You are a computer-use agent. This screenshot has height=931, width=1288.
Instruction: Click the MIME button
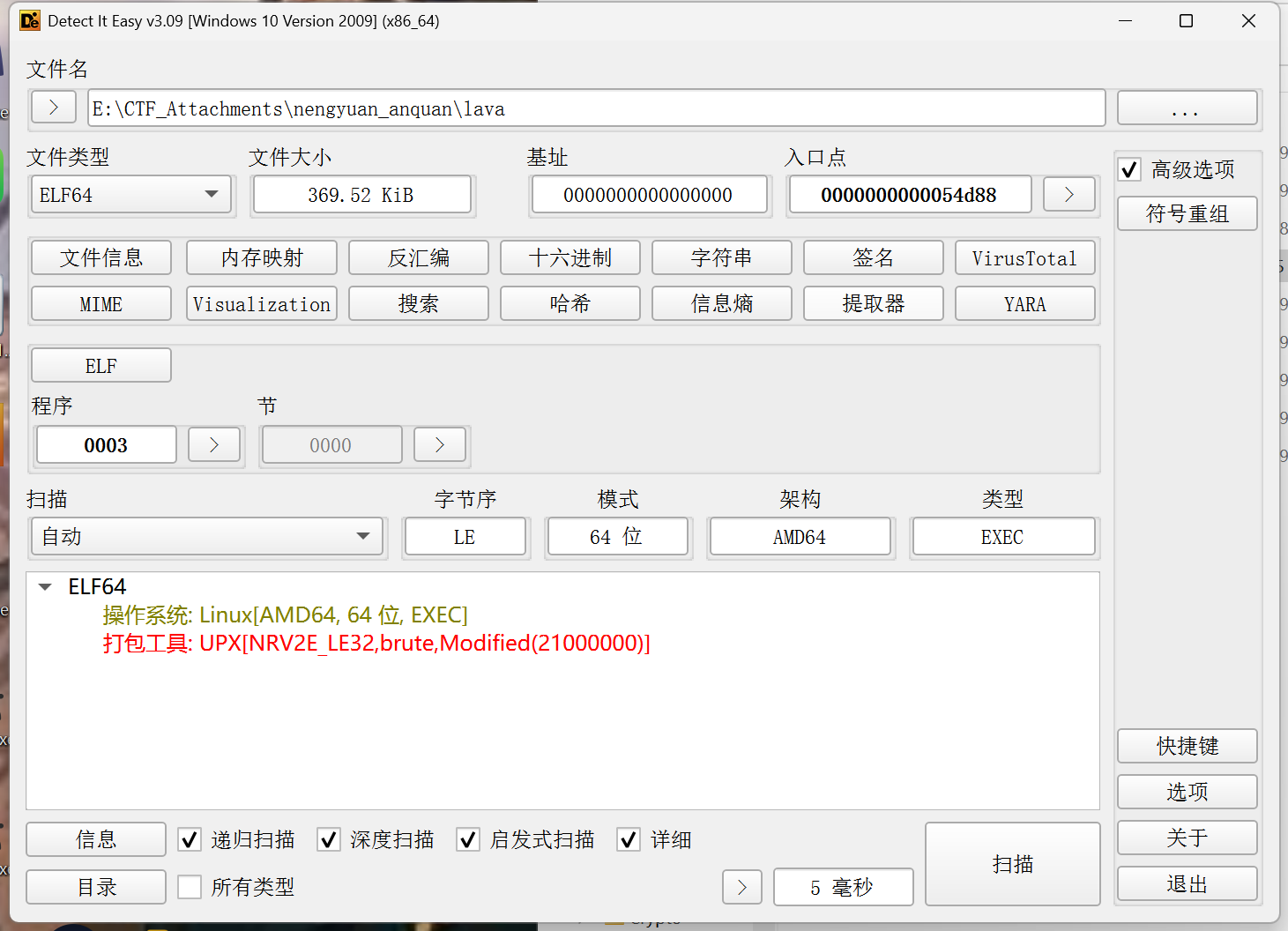click(x=101, y=303)
